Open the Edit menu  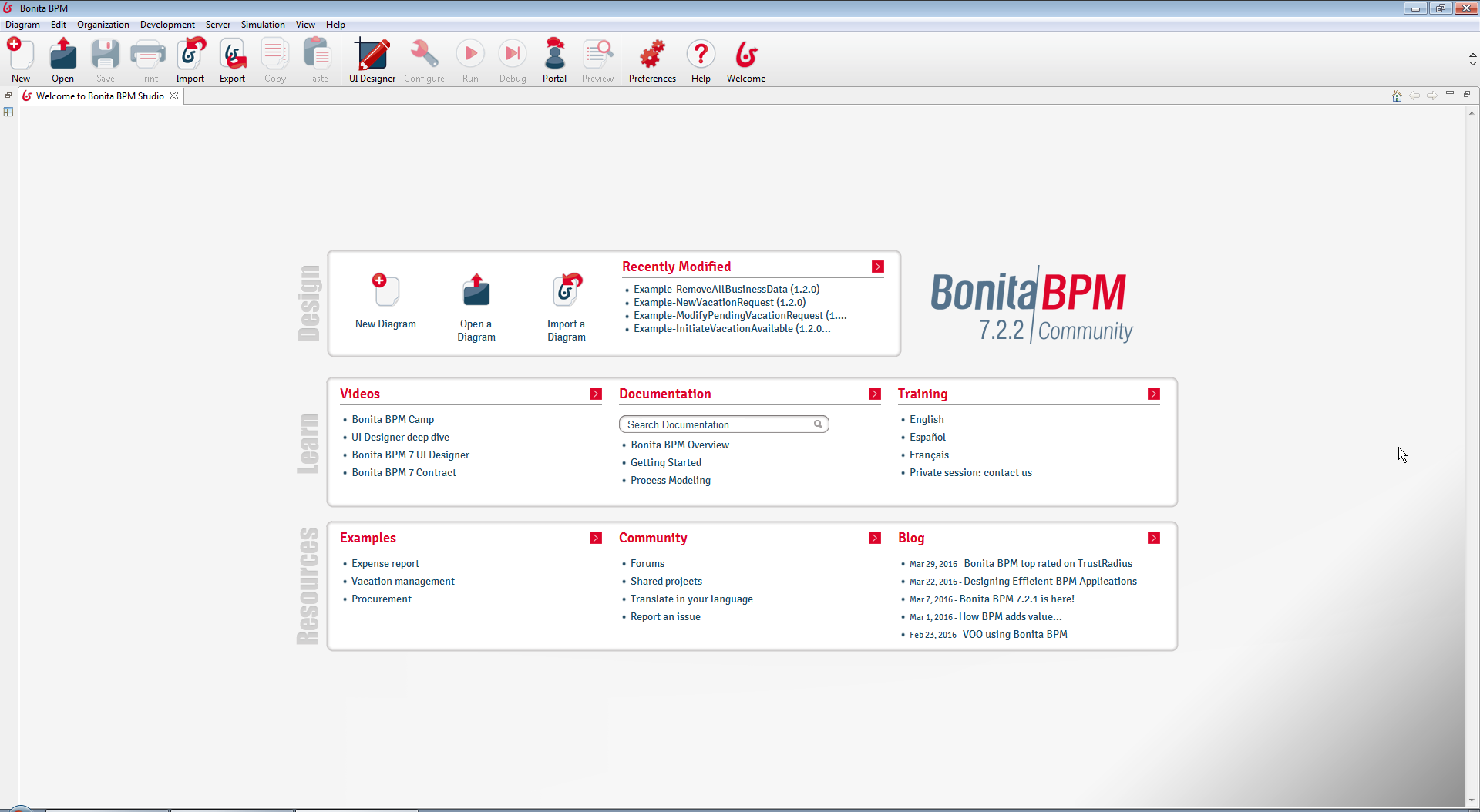pos(59,25)
